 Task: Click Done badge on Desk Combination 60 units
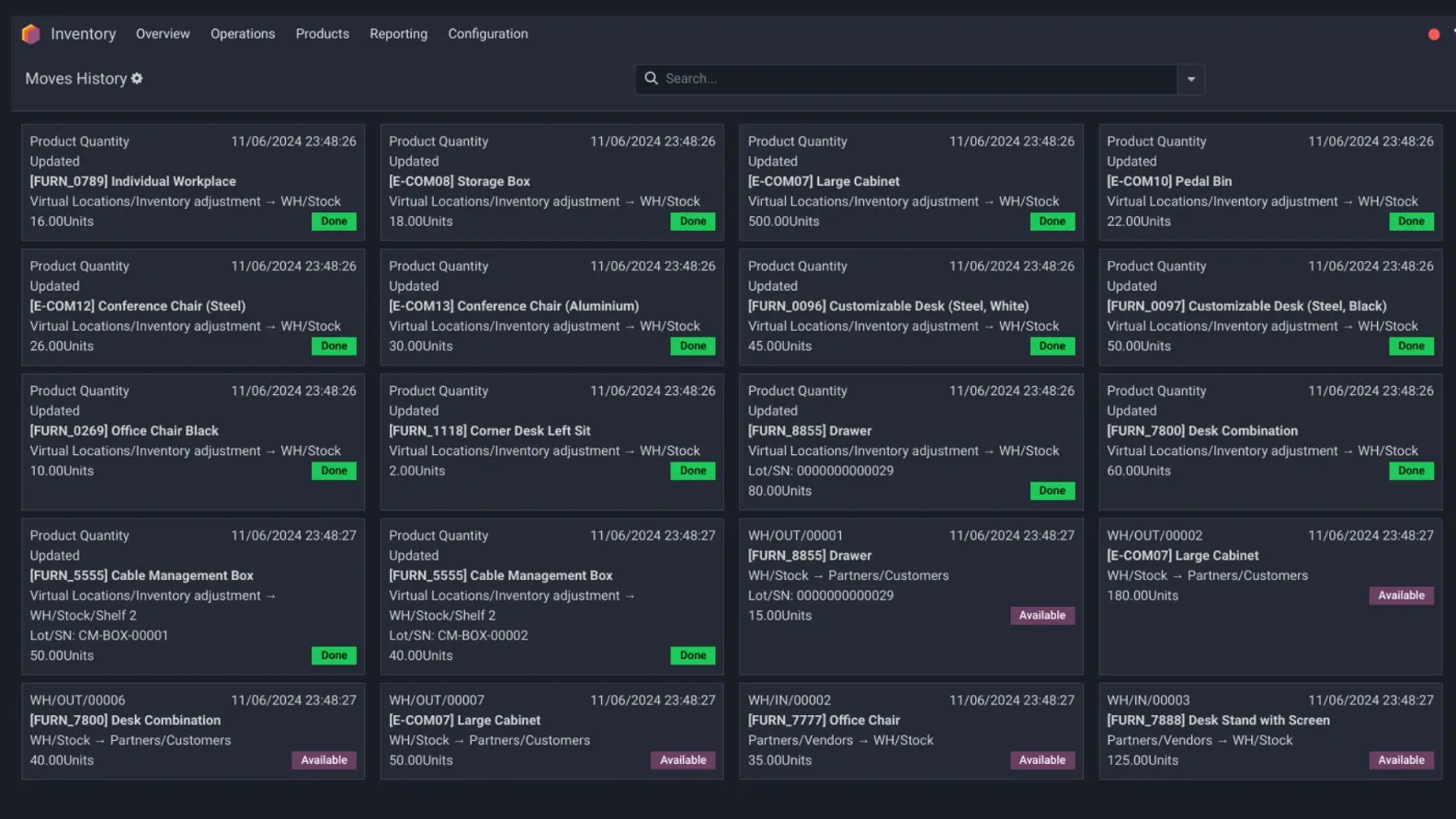(1411, 471)
